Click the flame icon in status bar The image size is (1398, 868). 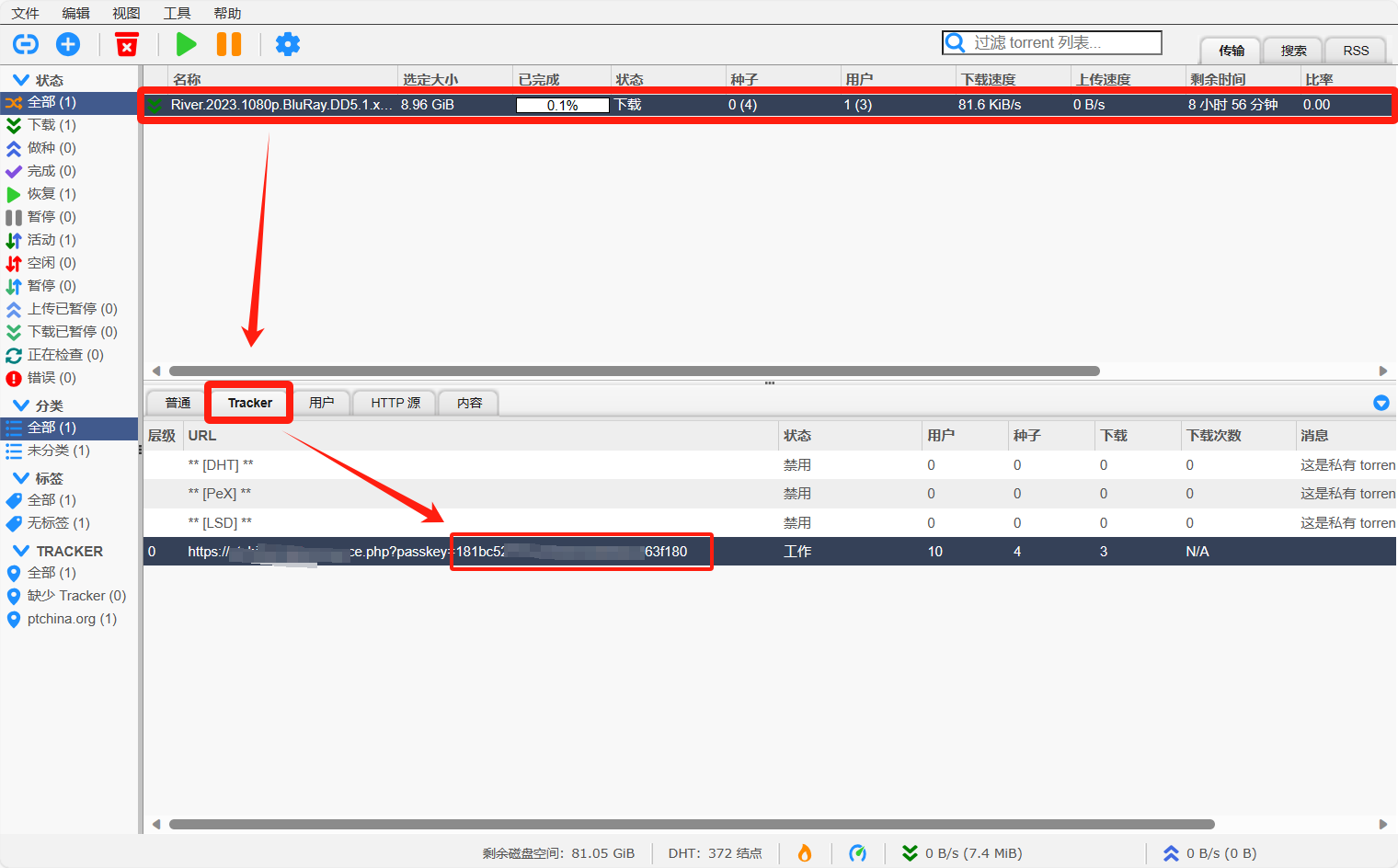tap(805, 853)
